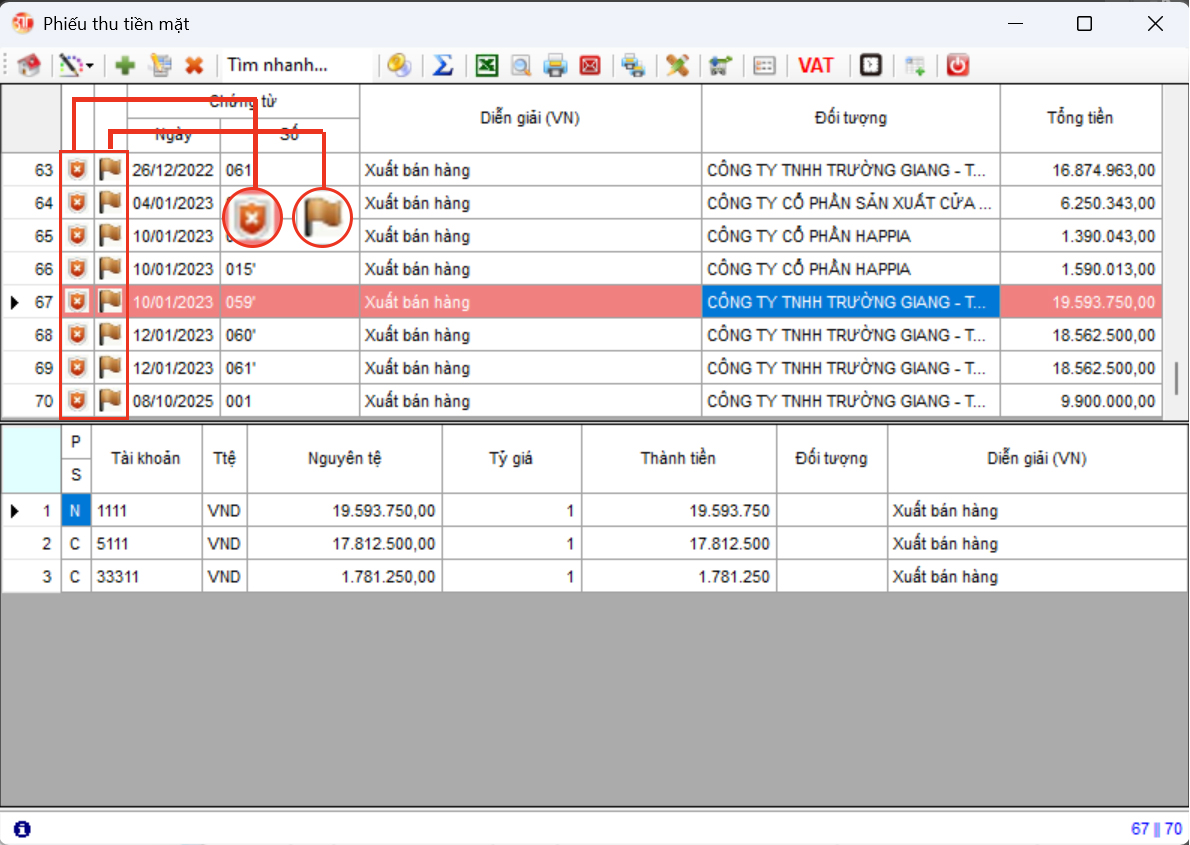Click the info icon in status bar

coord(22,829)
